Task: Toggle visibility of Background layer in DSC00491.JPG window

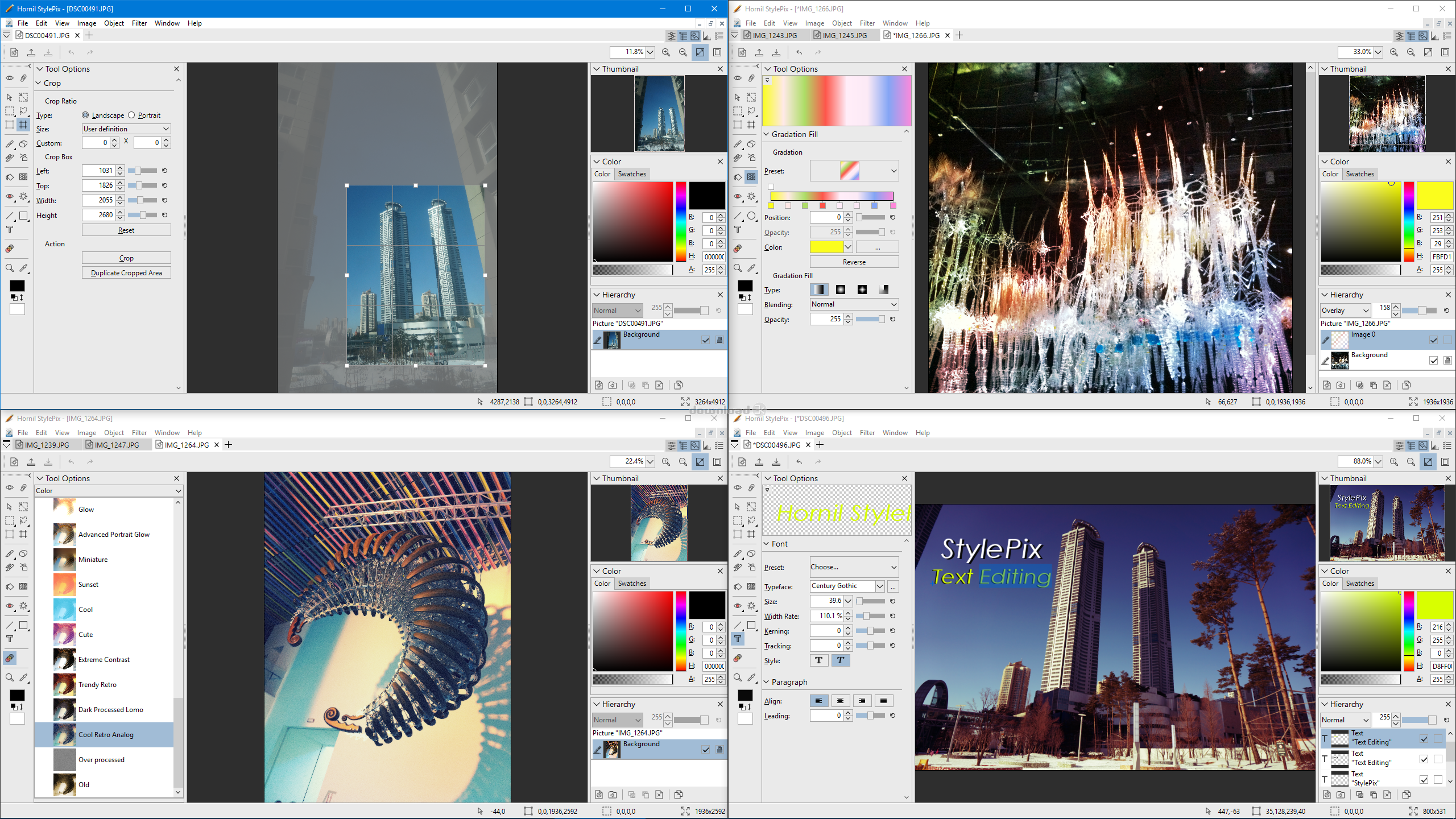Action: click(706, 340)
